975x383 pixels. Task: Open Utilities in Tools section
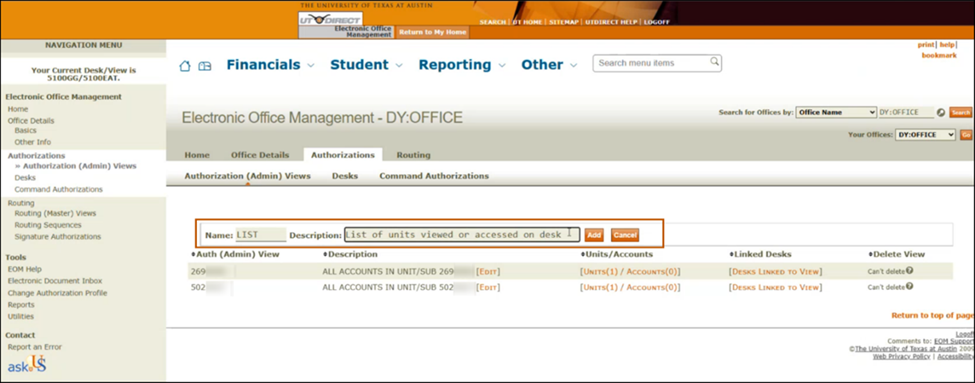[21, 316]
